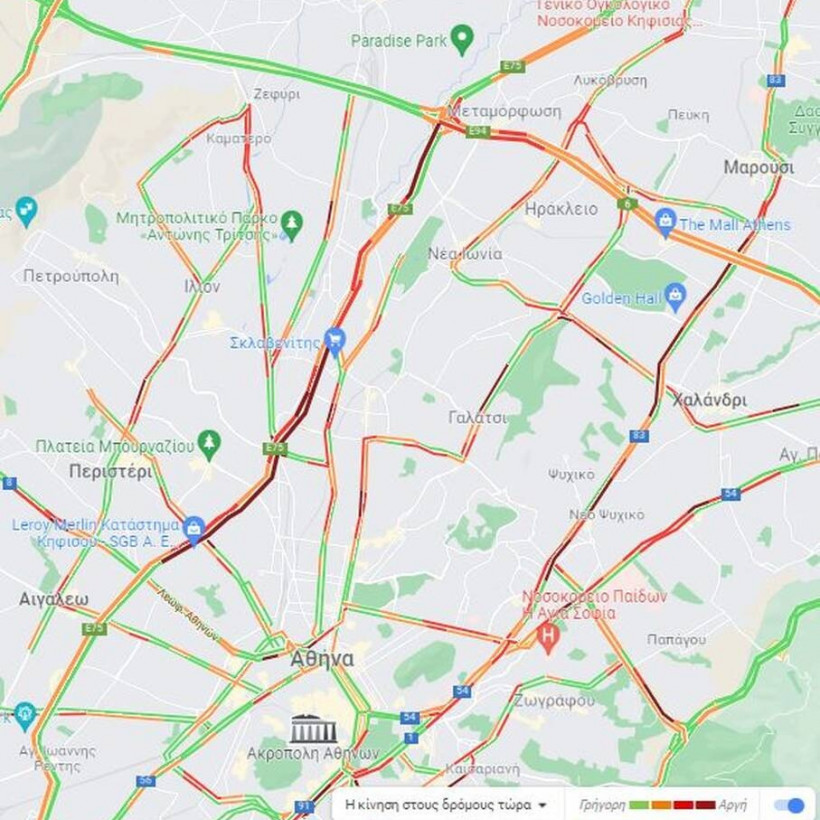Click the Χαλάνδρι district label
Screen dimensions: 820x820
click(x=709, y=400)
